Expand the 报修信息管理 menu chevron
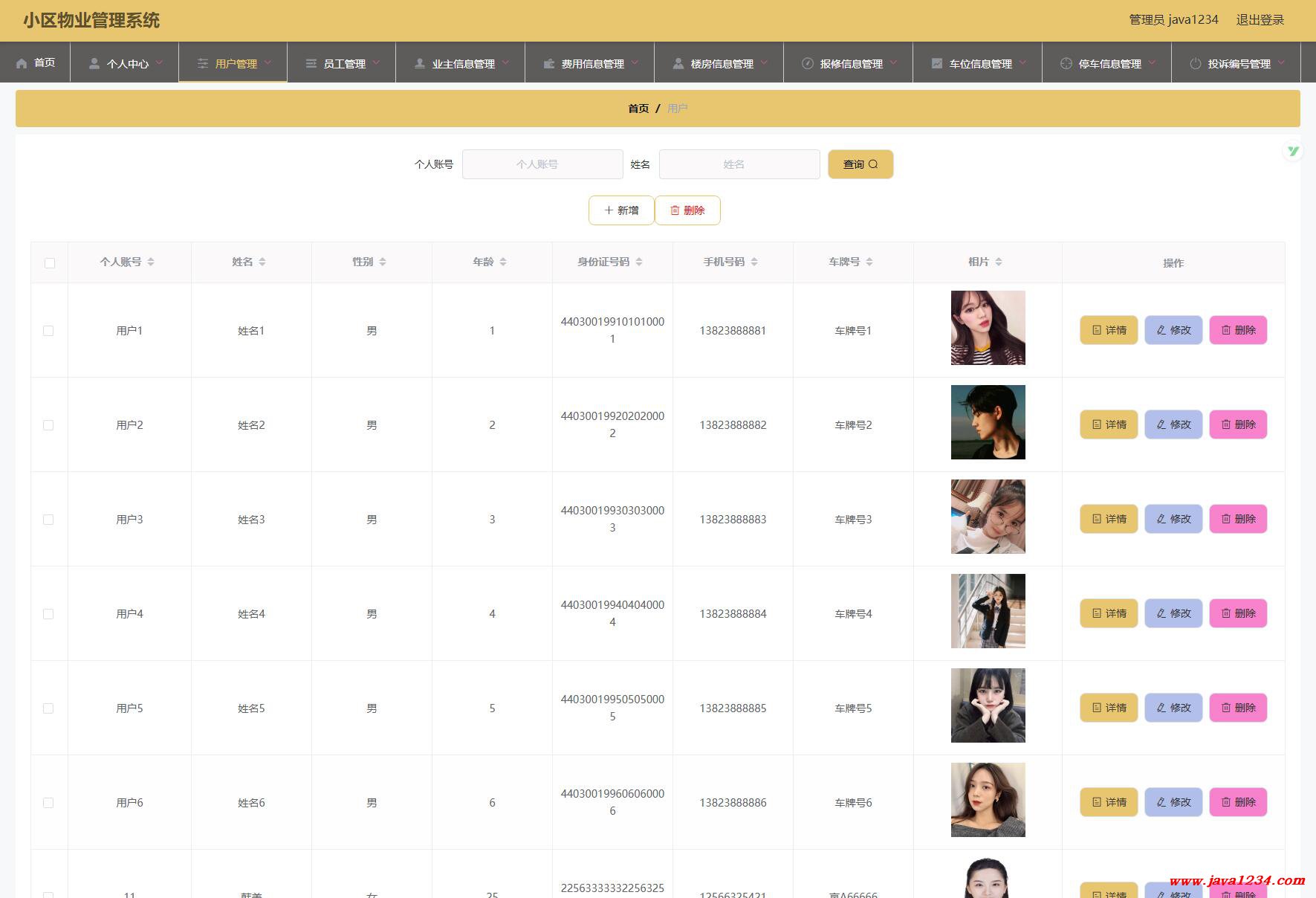 coord(893,62)
